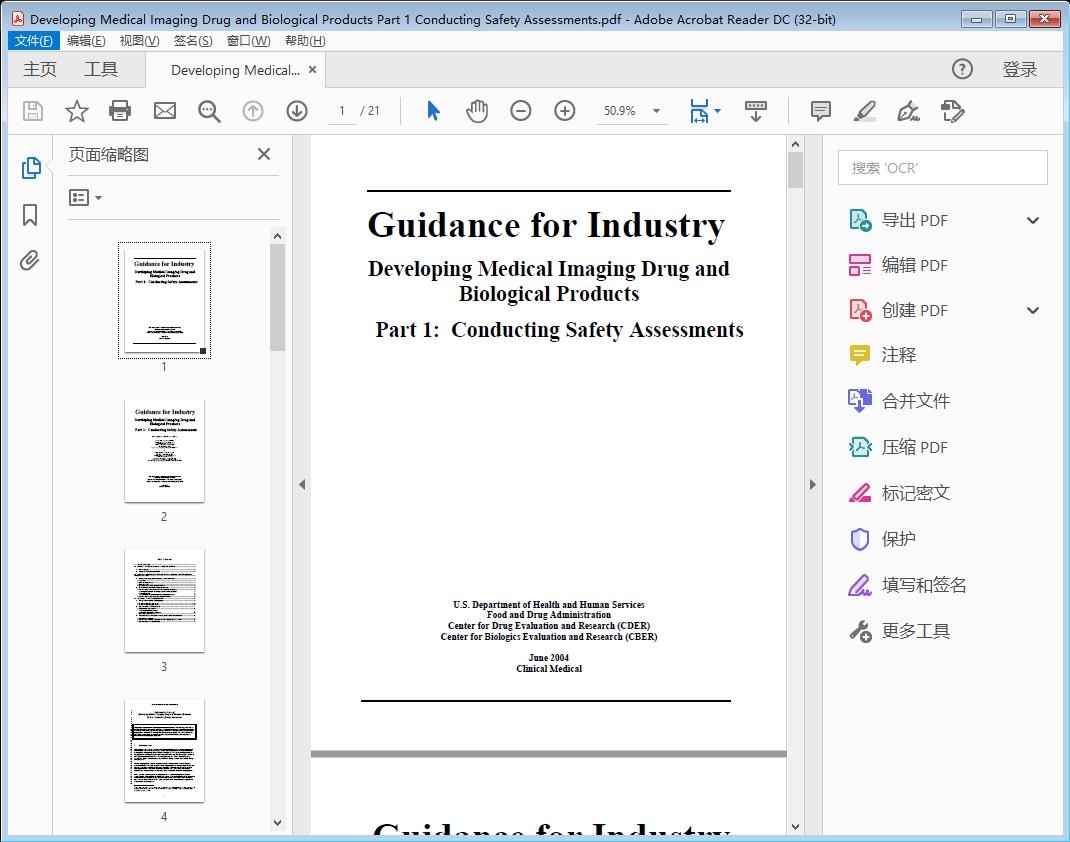Viewport: 1070px width, 842px height.
Task: Zoom in with the plus magnifier icon
Action: [564, 111]
